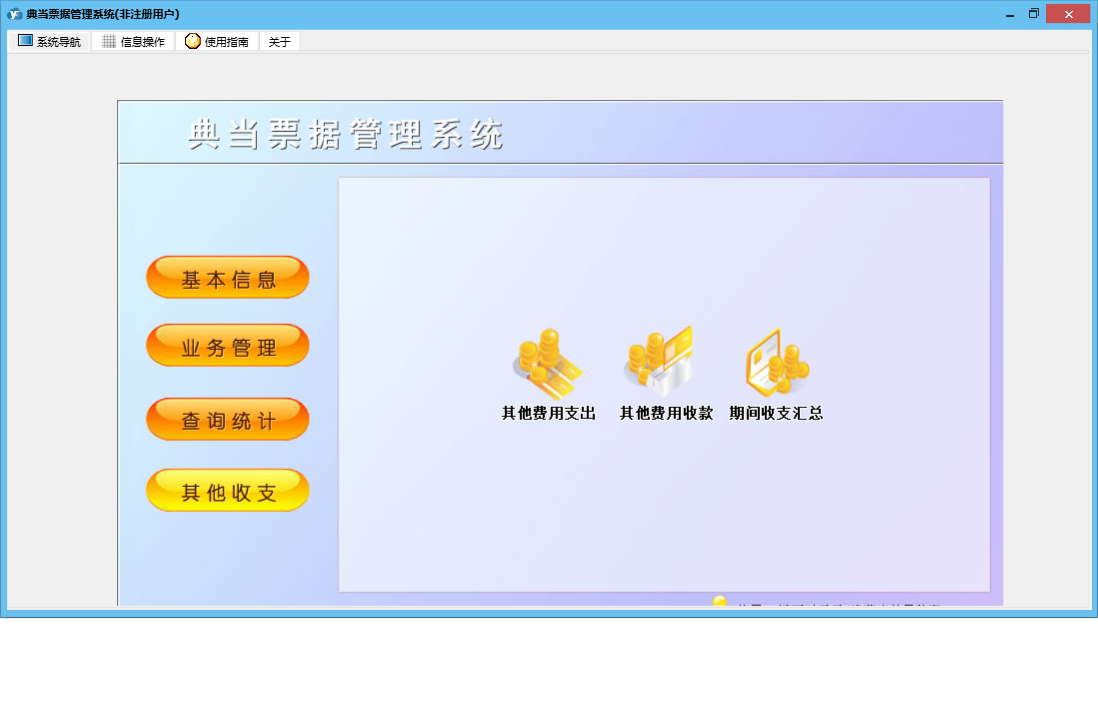Click the 信息操作 grid icon

[109, 41]
